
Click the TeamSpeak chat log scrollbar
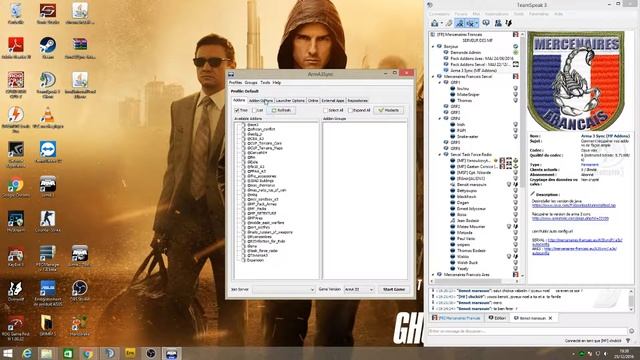coord(631,300)
